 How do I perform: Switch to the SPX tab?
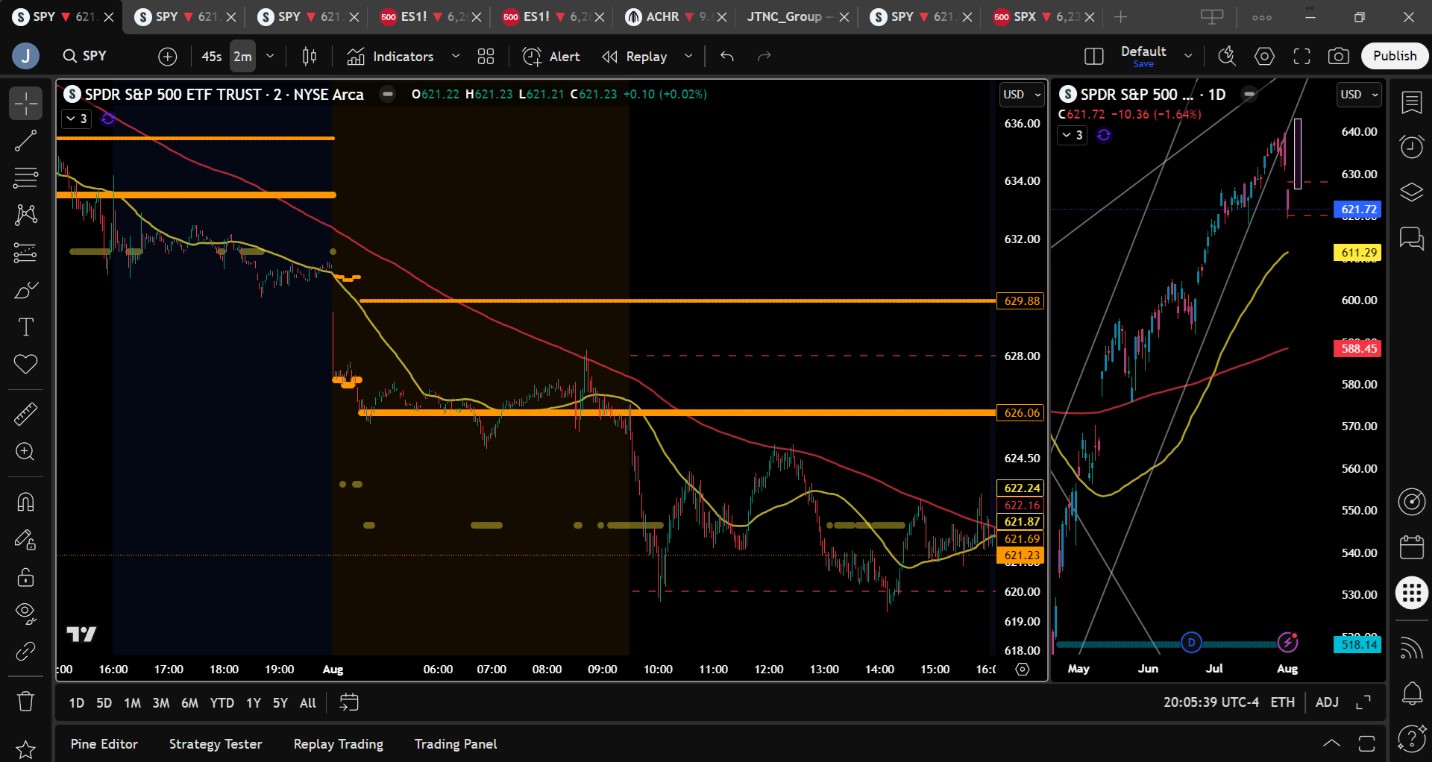1042,17
